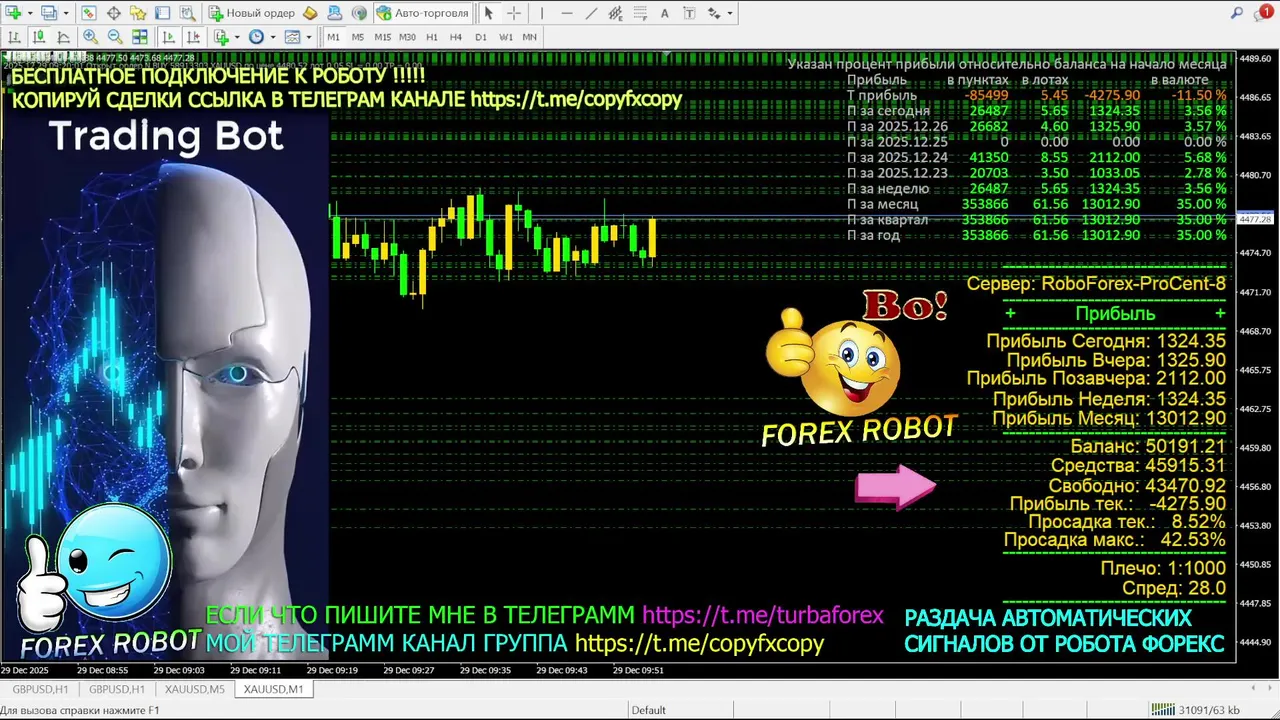Show the Terminal panel icon
1280x720 pixels.
(163, 13)
